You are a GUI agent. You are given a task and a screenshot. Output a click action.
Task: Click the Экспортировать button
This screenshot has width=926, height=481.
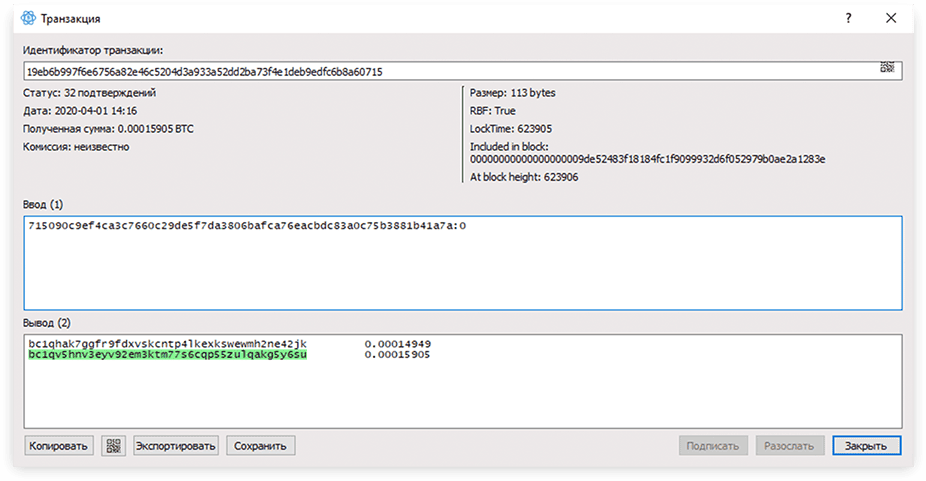176,446
